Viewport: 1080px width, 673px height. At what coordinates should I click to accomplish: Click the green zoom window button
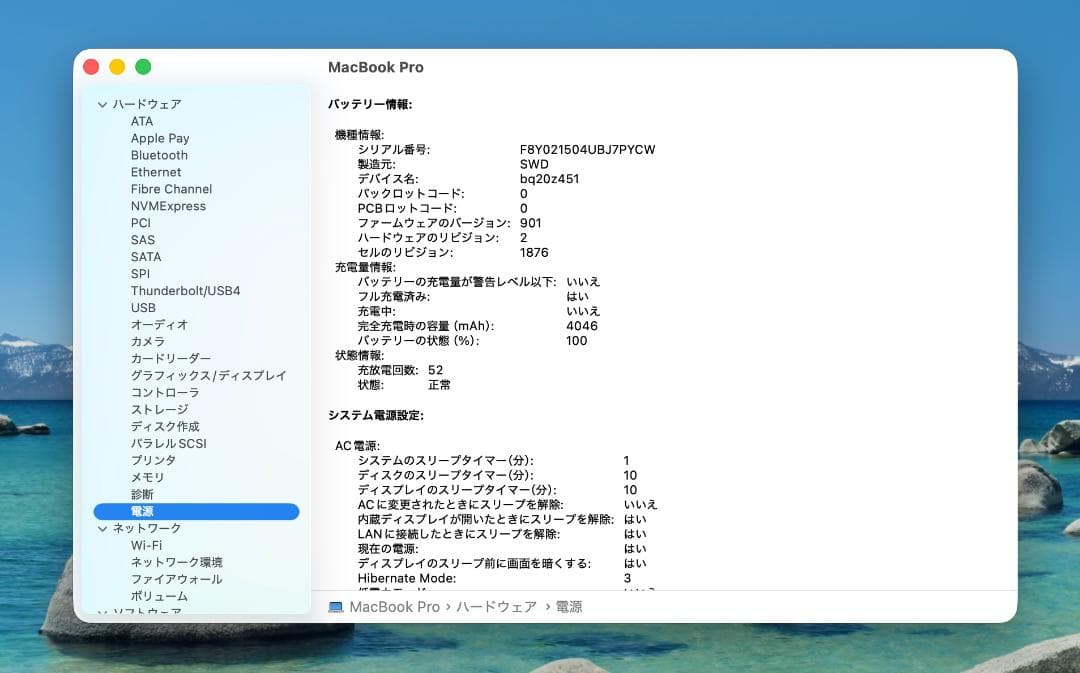point(143,67)
